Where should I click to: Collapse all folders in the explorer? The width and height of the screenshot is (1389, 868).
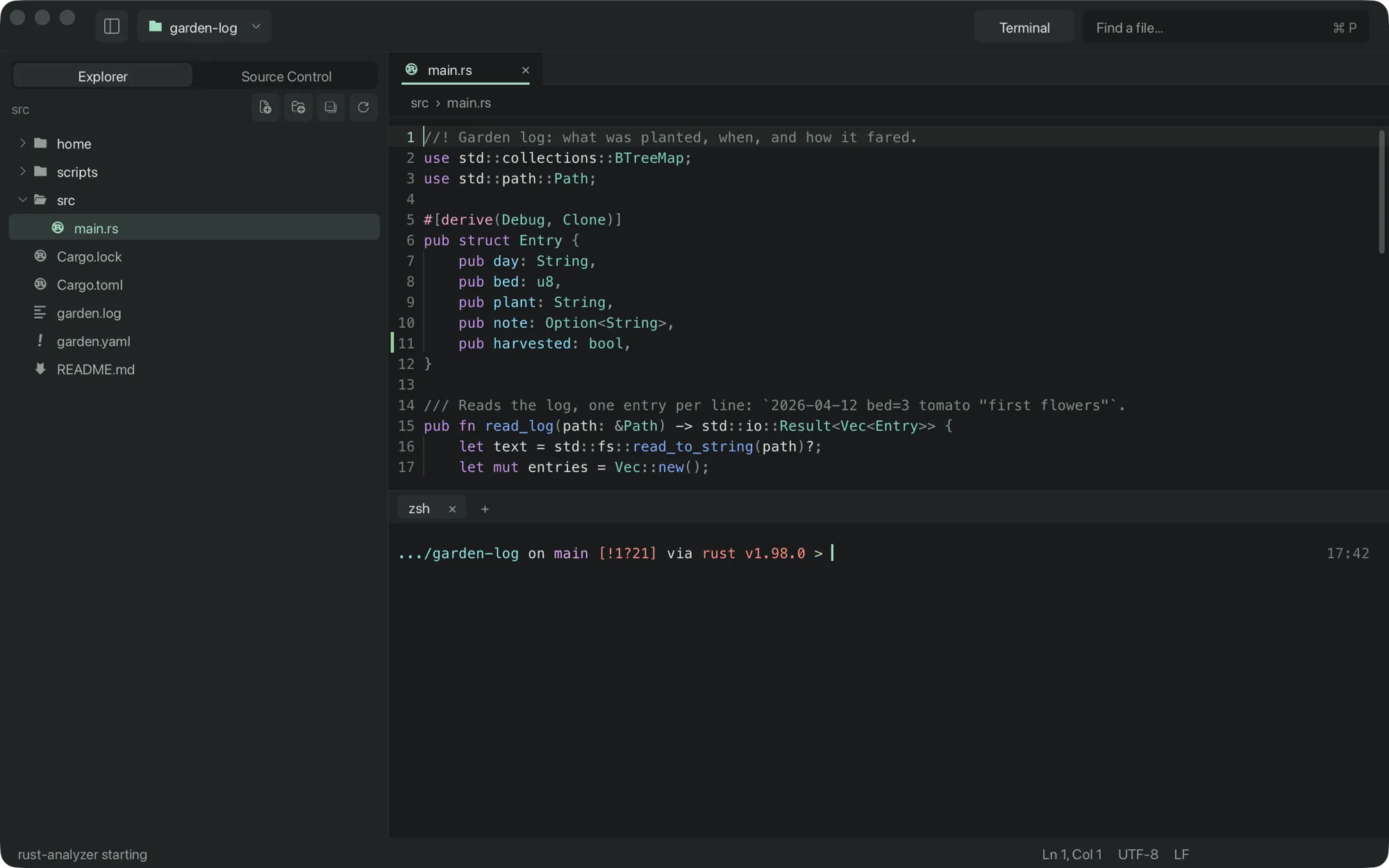tap(331, 107)
